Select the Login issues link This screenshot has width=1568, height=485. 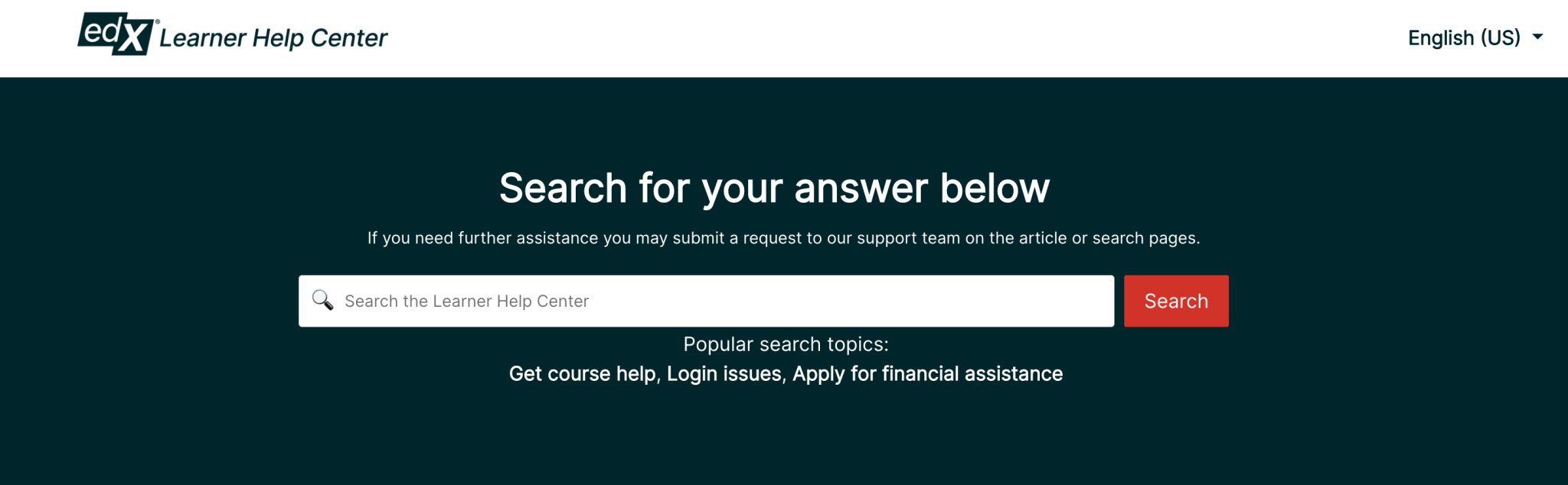(724, 374)
